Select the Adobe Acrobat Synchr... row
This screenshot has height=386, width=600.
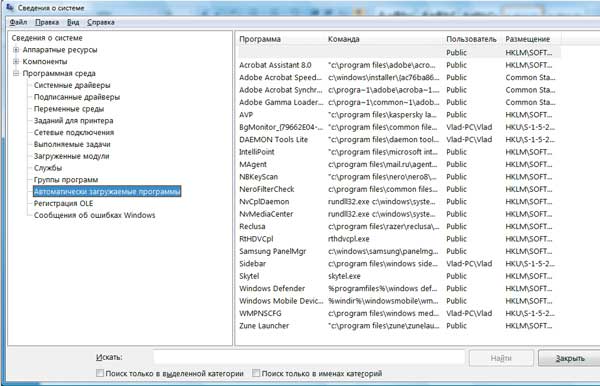point(399,90)
